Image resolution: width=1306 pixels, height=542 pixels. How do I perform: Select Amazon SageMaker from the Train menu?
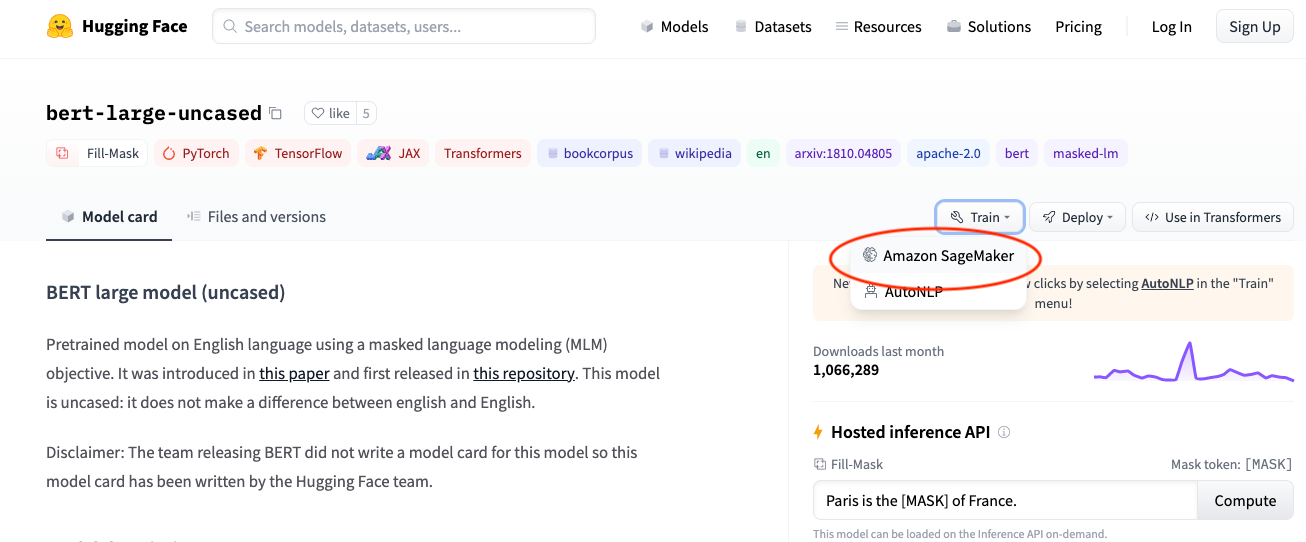pos(947,256)
